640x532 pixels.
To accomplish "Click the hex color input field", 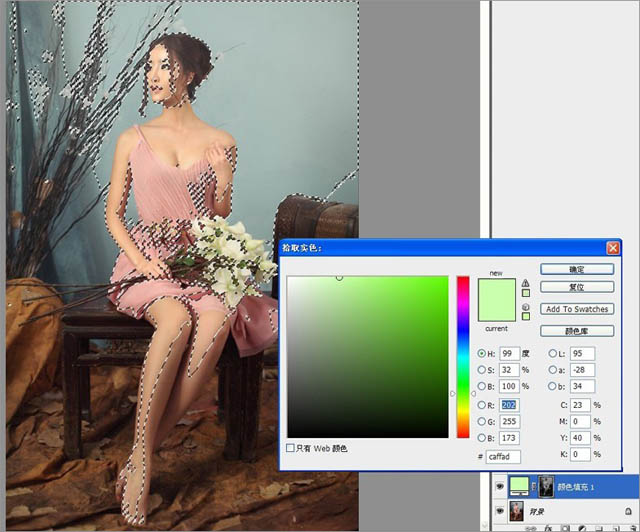I will 504,456.
